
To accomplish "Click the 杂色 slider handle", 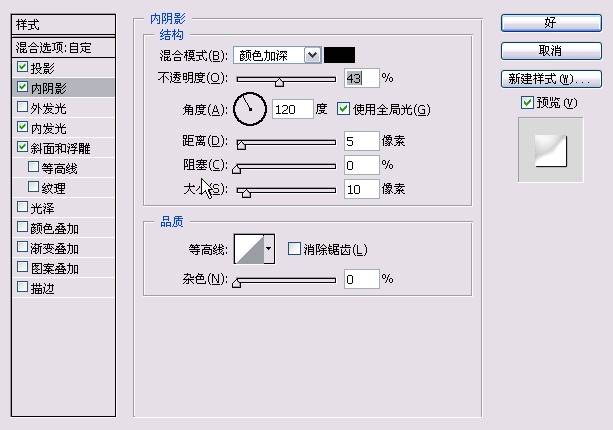I will pyautogui.click(x=237, y=283).
